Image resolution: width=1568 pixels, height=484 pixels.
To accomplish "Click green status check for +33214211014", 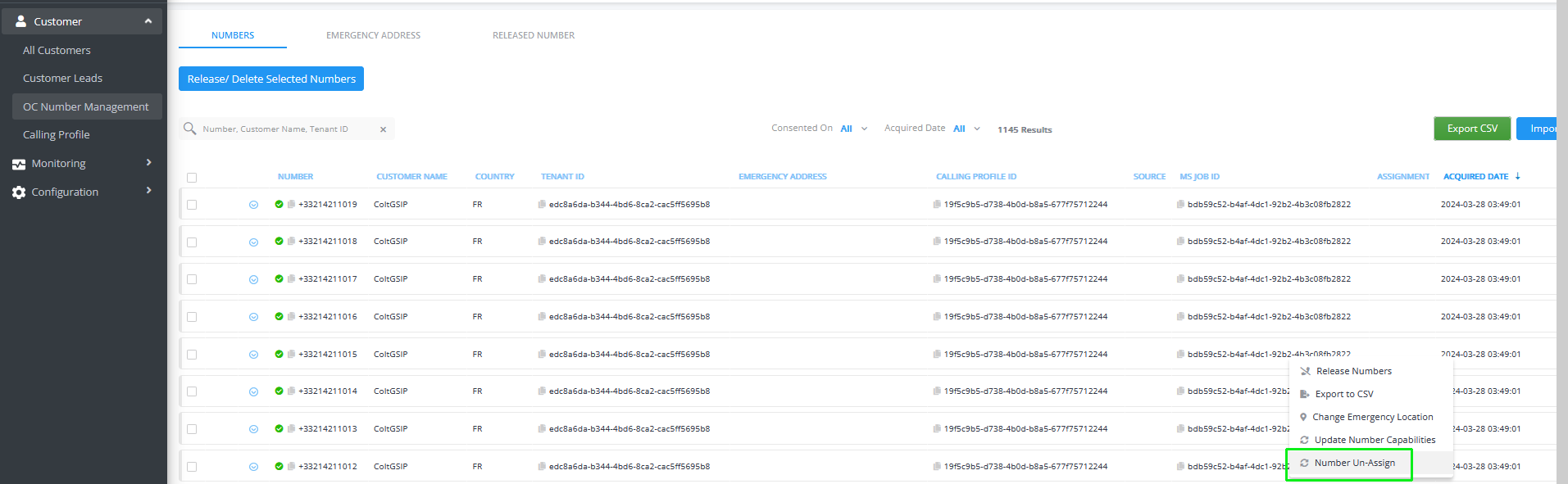I will (x=279, y=391).
